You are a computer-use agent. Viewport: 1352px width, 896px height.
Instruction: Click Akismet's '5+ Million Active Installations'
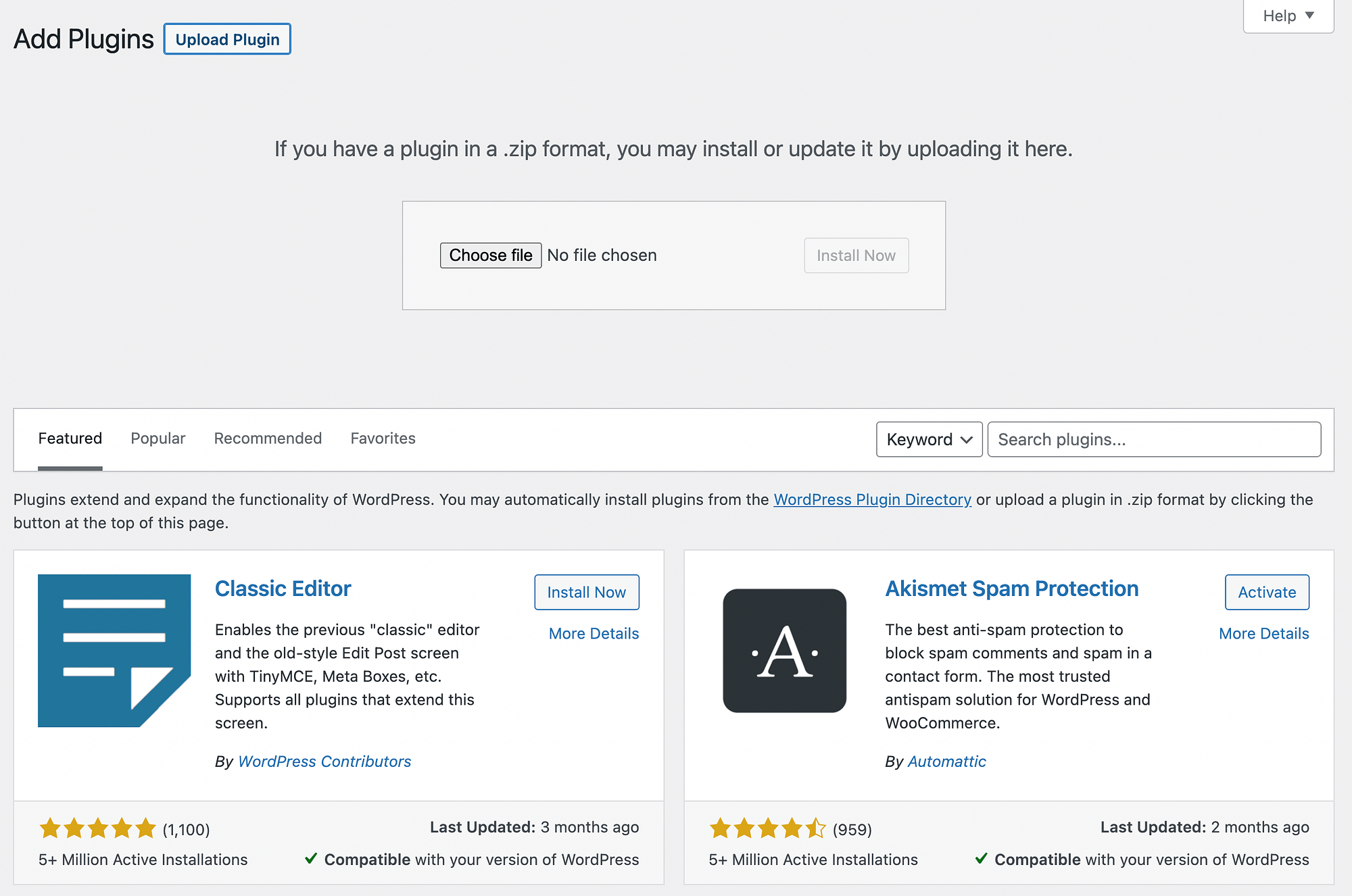tap(813, 860)
